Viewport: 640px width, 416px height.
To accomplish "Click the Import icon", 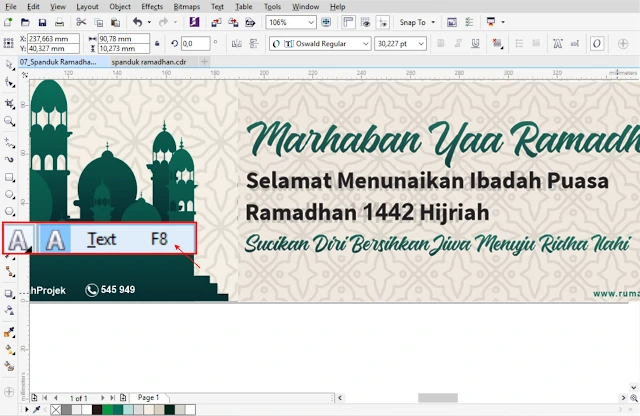I will [216, 22].
